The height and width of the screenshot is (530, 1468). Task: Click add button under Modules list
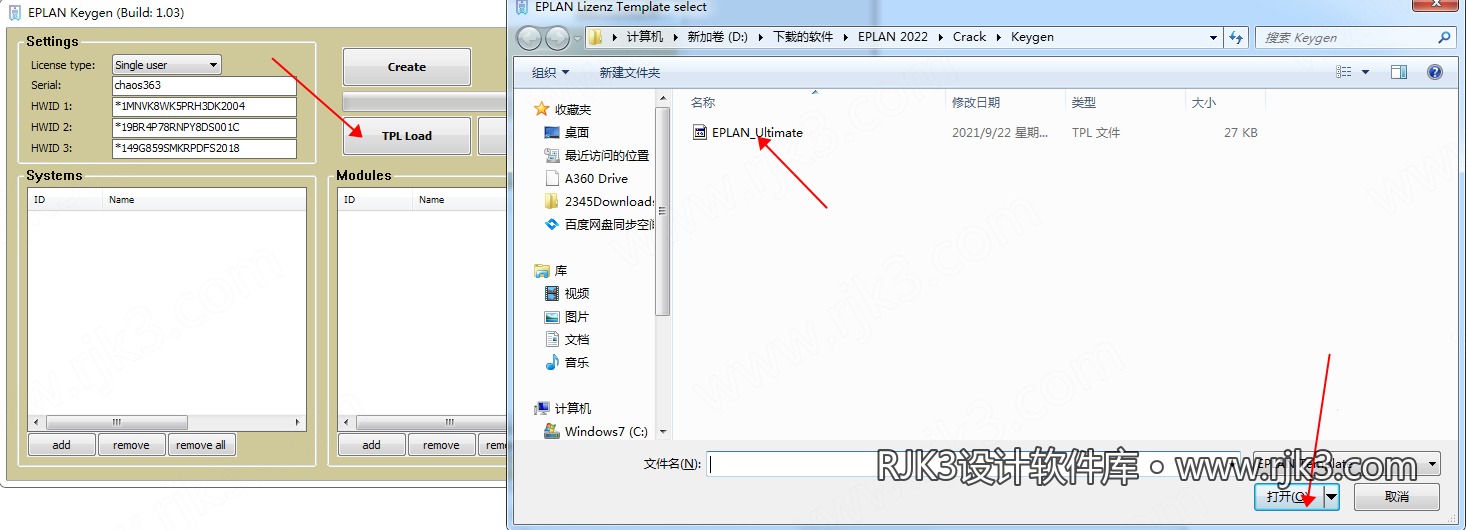(x=371, y=445)
